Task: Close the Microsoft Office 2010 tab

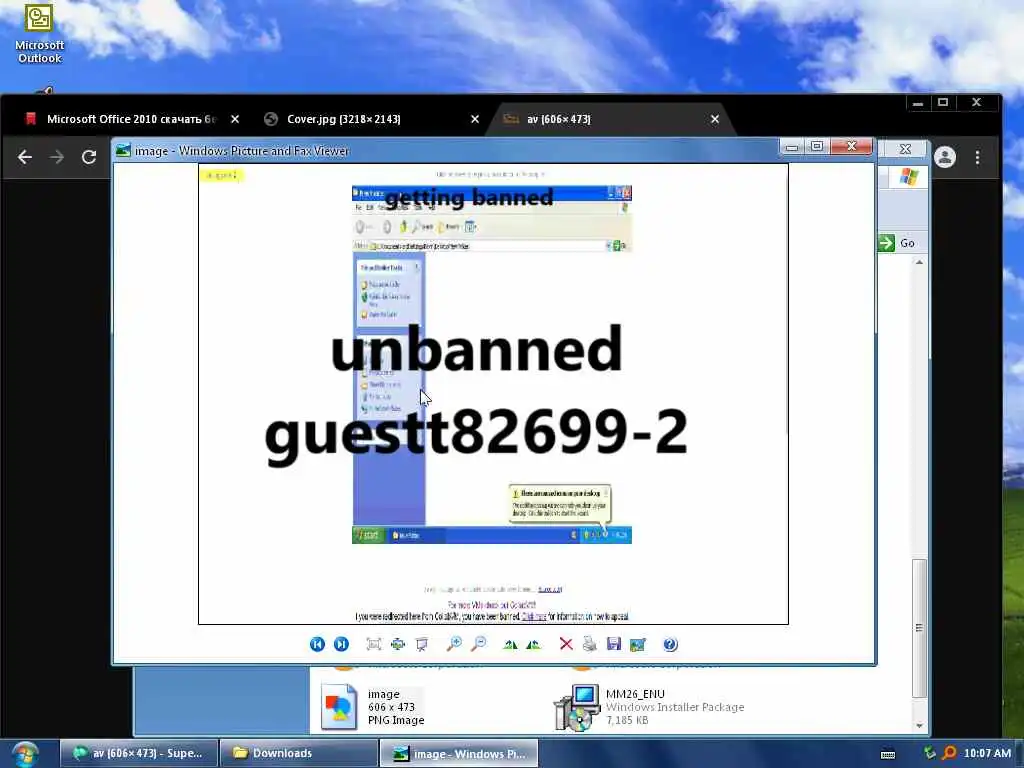Action: tap(235, 119)
